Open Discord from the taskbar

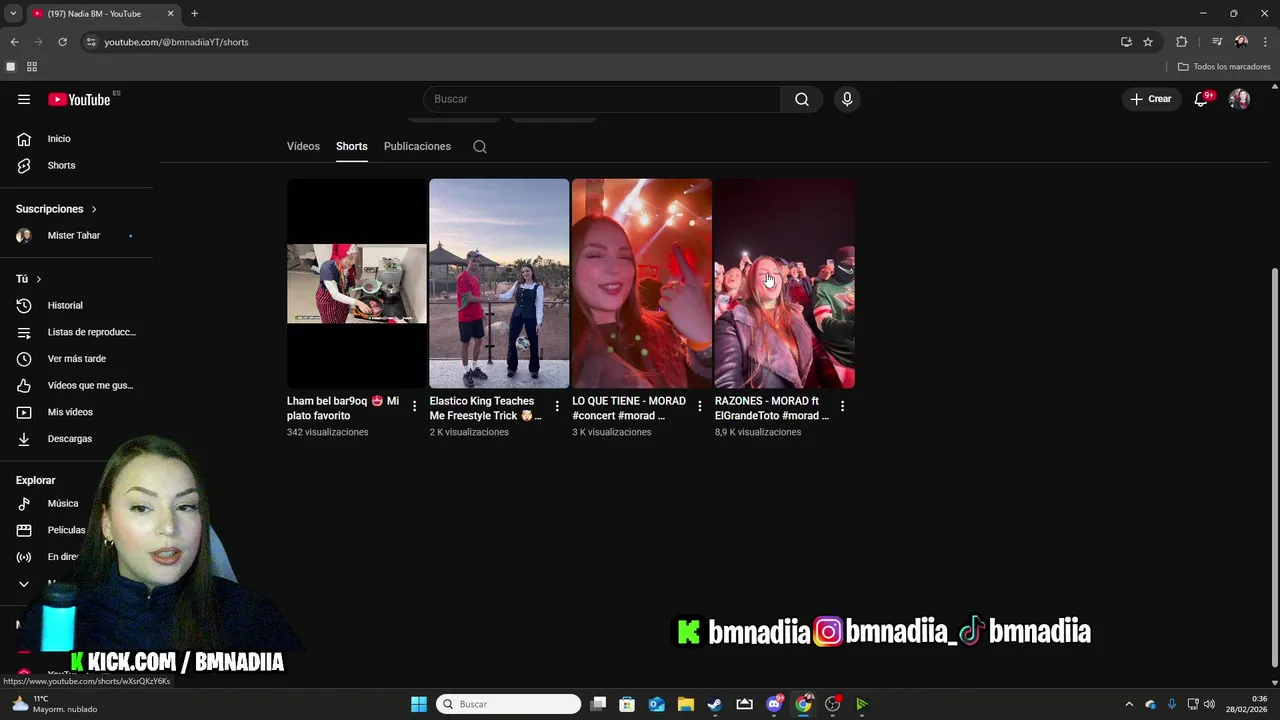[774, 704]
